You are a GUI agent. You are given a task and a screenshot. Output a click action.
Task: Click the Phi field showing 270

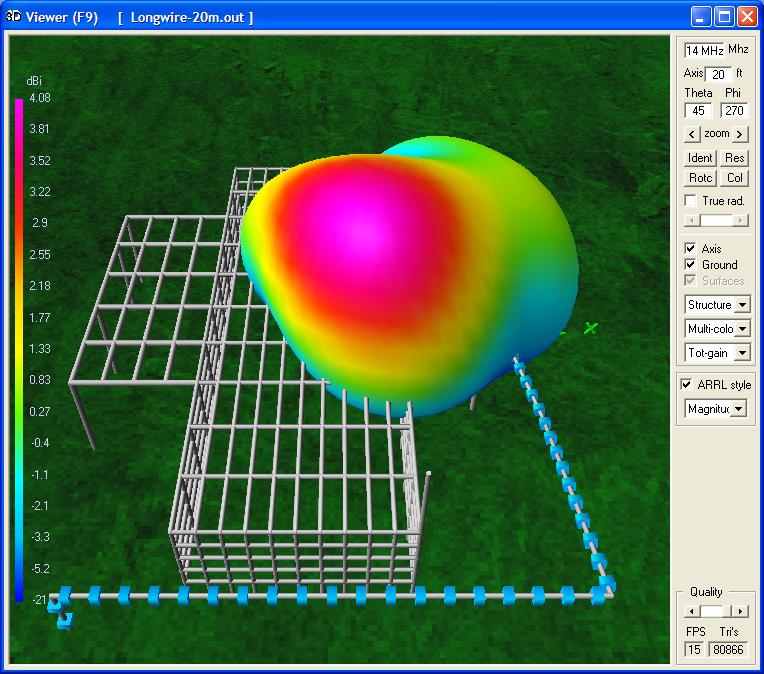pos(734,111)
